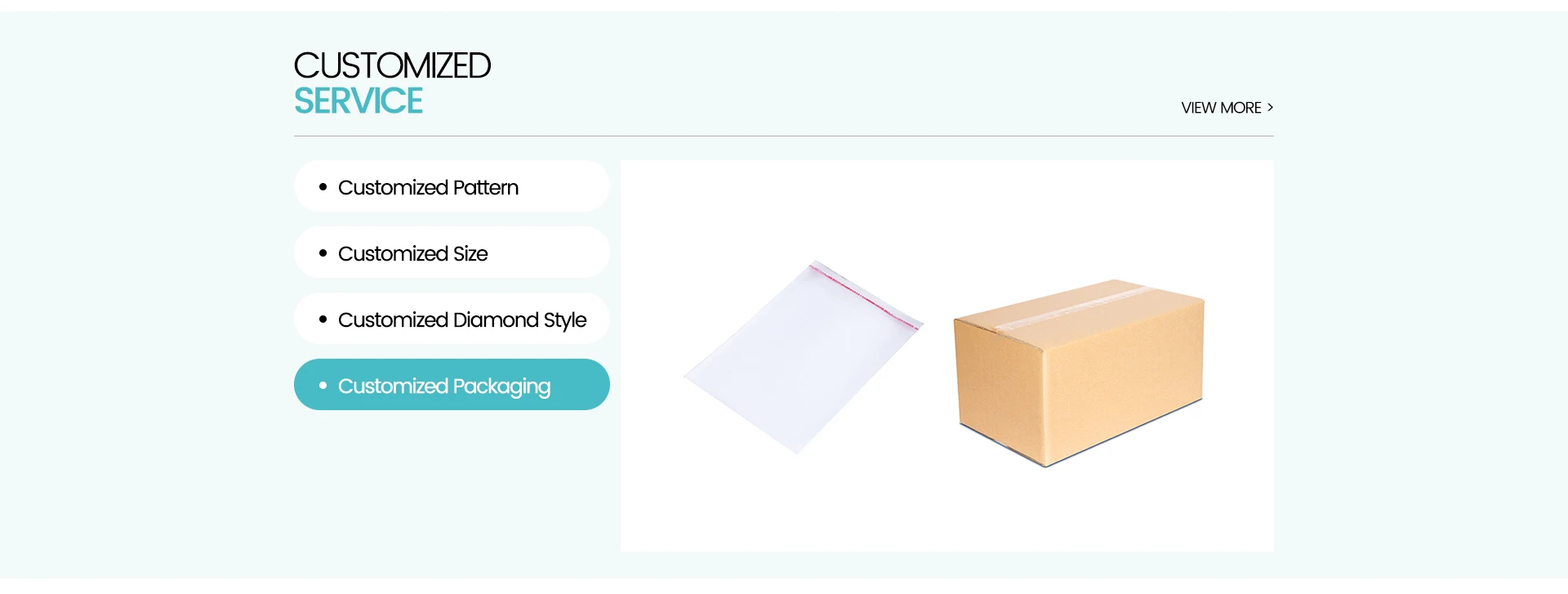Open the Customized Diamond Style tab
Viewport: 1568px width, 594px height.
452,319
